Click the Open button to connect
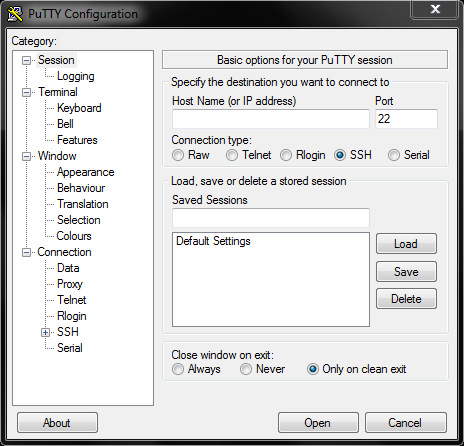This screenshot has height=446, width=464. click(x=318, y=423)
